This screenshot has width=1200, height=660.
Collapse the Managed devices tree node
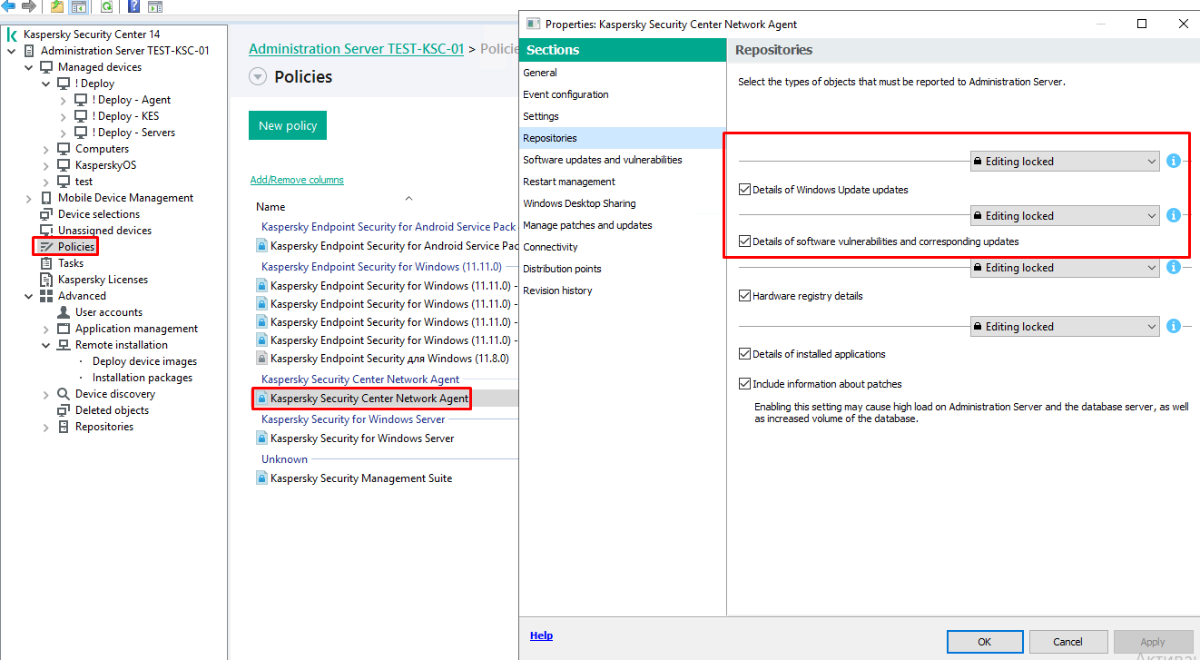coord(28,67)
